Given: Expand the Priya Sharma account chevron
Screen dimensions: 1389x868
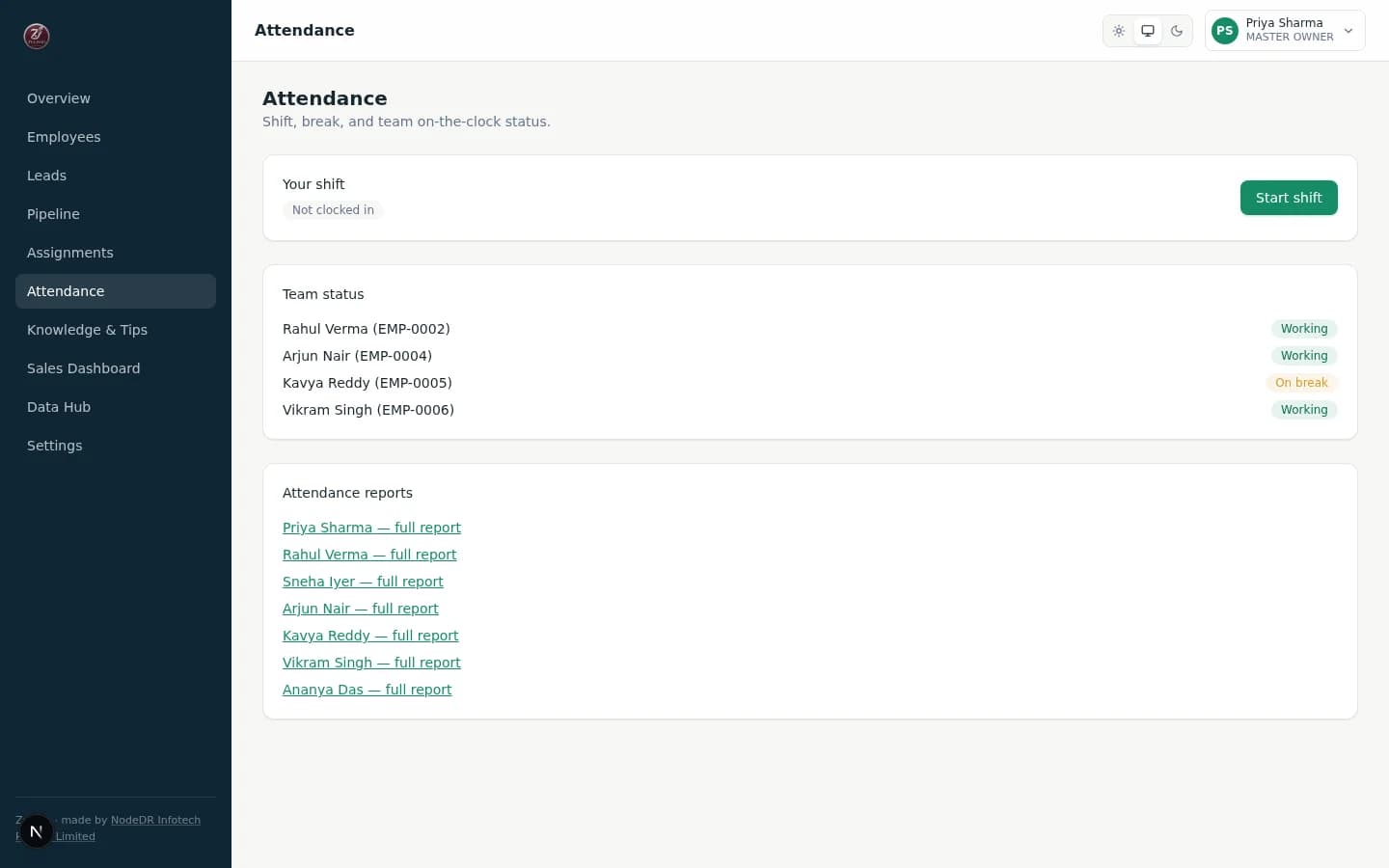Looking at the screenshot, I should coord(1348,31).
